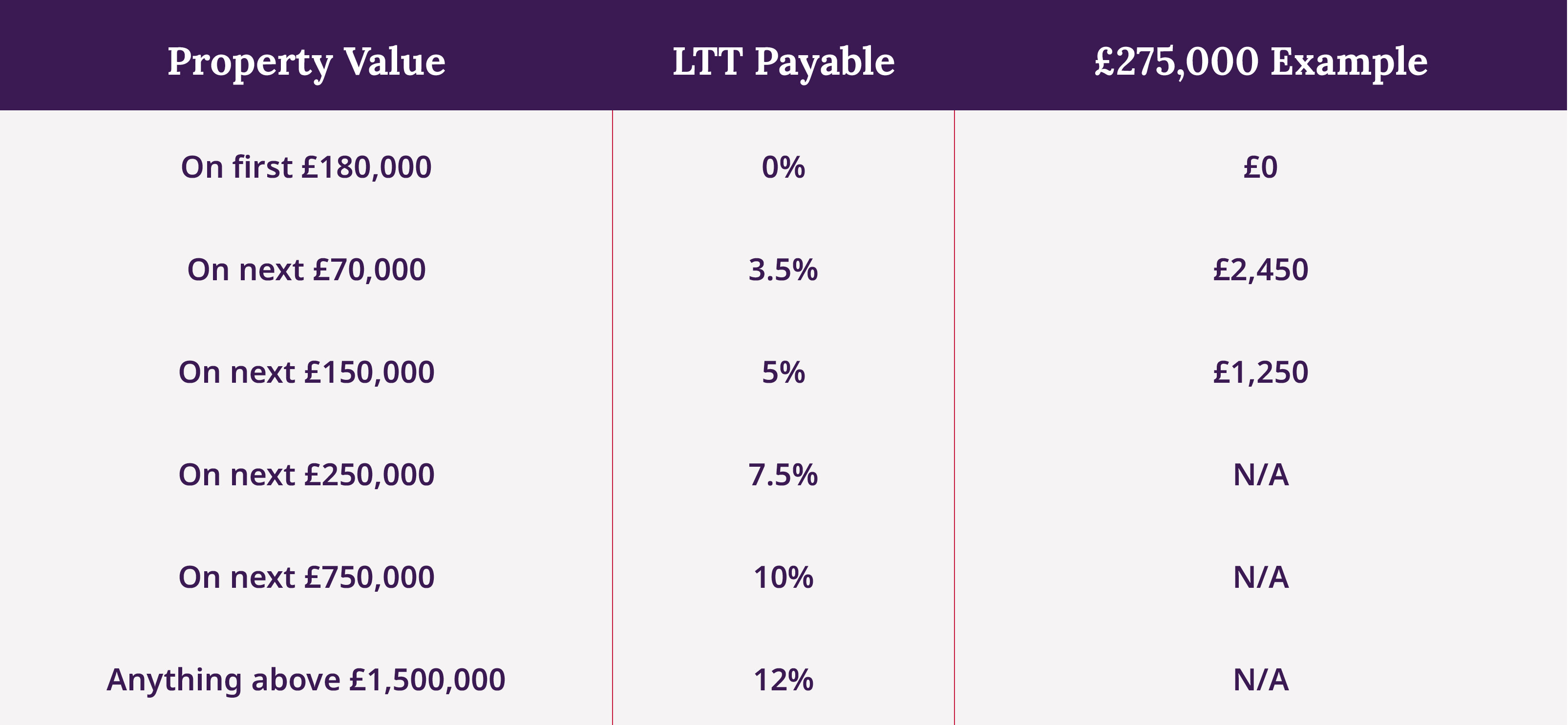
Task: Select the "On next £250,000" cell
Action: click(x=306, y=475)
